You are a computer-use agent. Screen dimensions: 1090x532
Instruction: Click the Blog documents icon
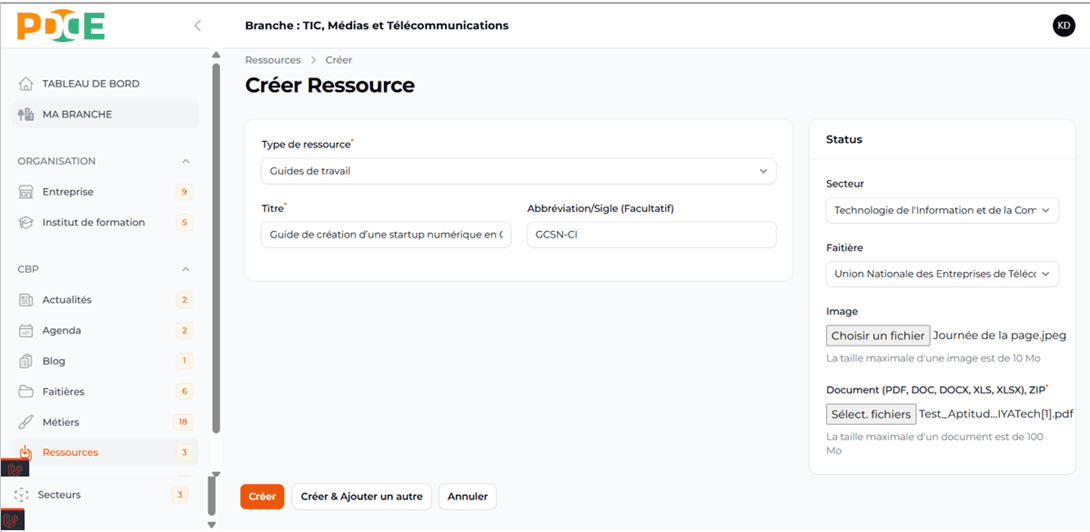tap(26, 361)
